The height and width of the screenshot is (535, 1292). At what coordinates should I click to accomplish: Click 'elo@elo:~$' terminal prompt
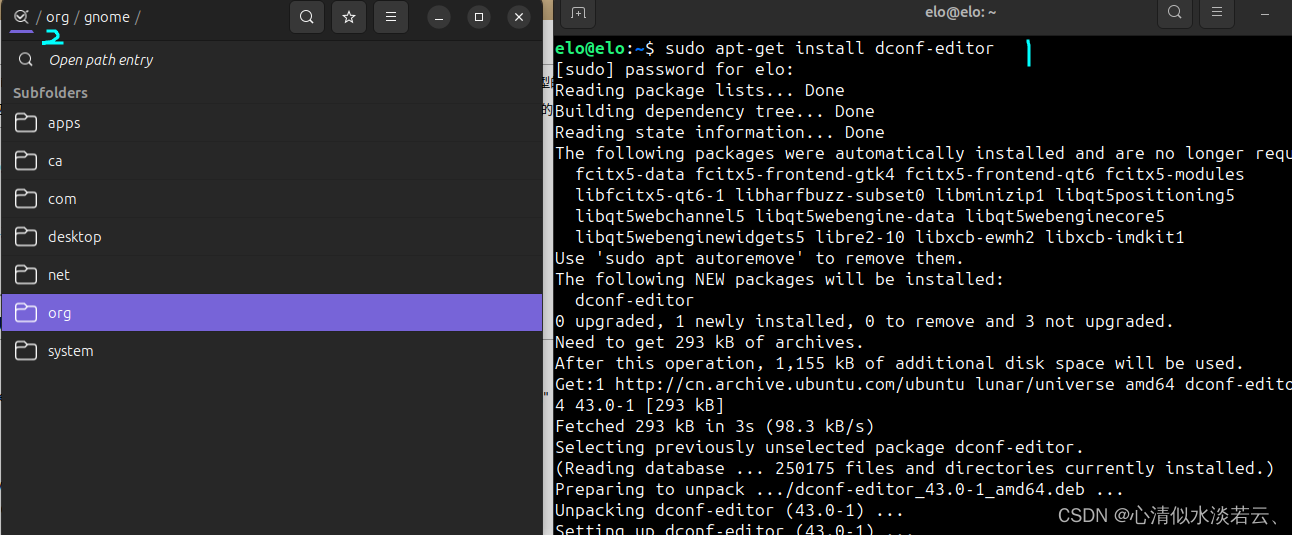(x=605, y=48)
